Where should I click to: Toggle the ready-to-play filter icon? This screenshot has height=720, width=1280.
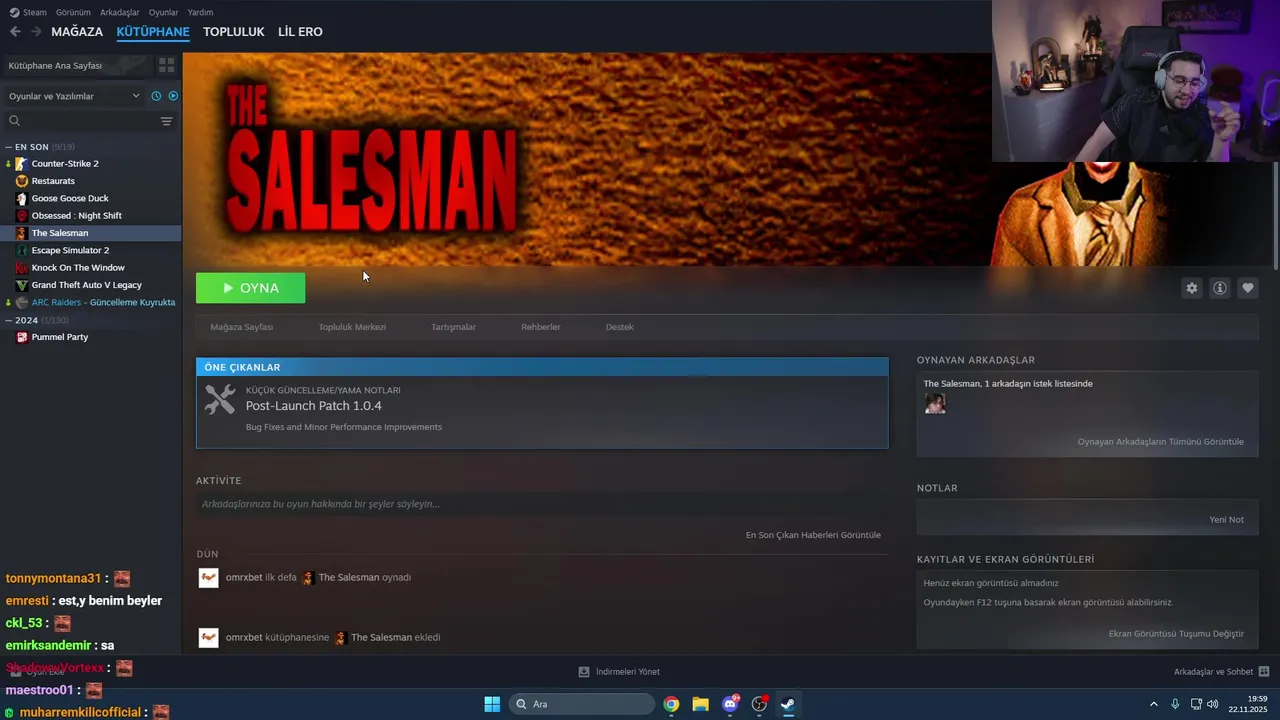coord(173,96)
